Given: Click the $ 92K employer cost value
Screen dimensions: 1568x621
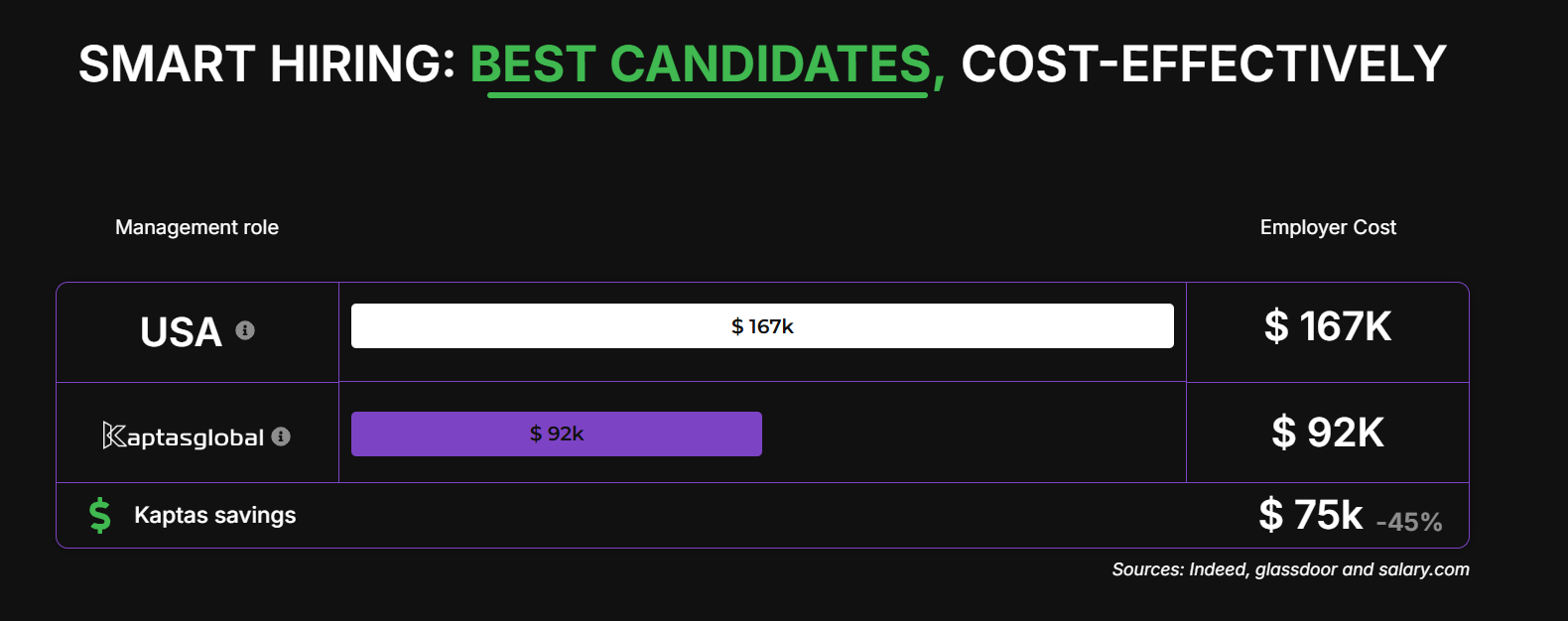Looking at the screenshot, I should 1328,433.
